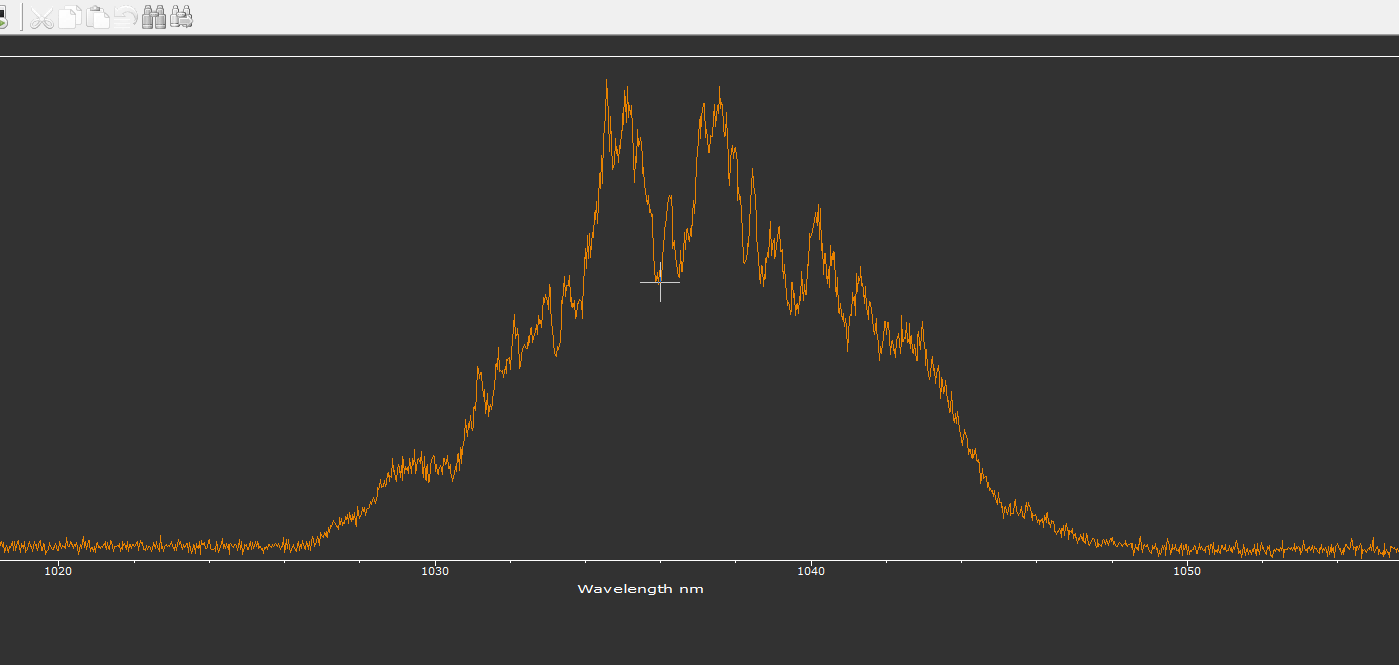Pick the 1050 axis tick label

1186,572
